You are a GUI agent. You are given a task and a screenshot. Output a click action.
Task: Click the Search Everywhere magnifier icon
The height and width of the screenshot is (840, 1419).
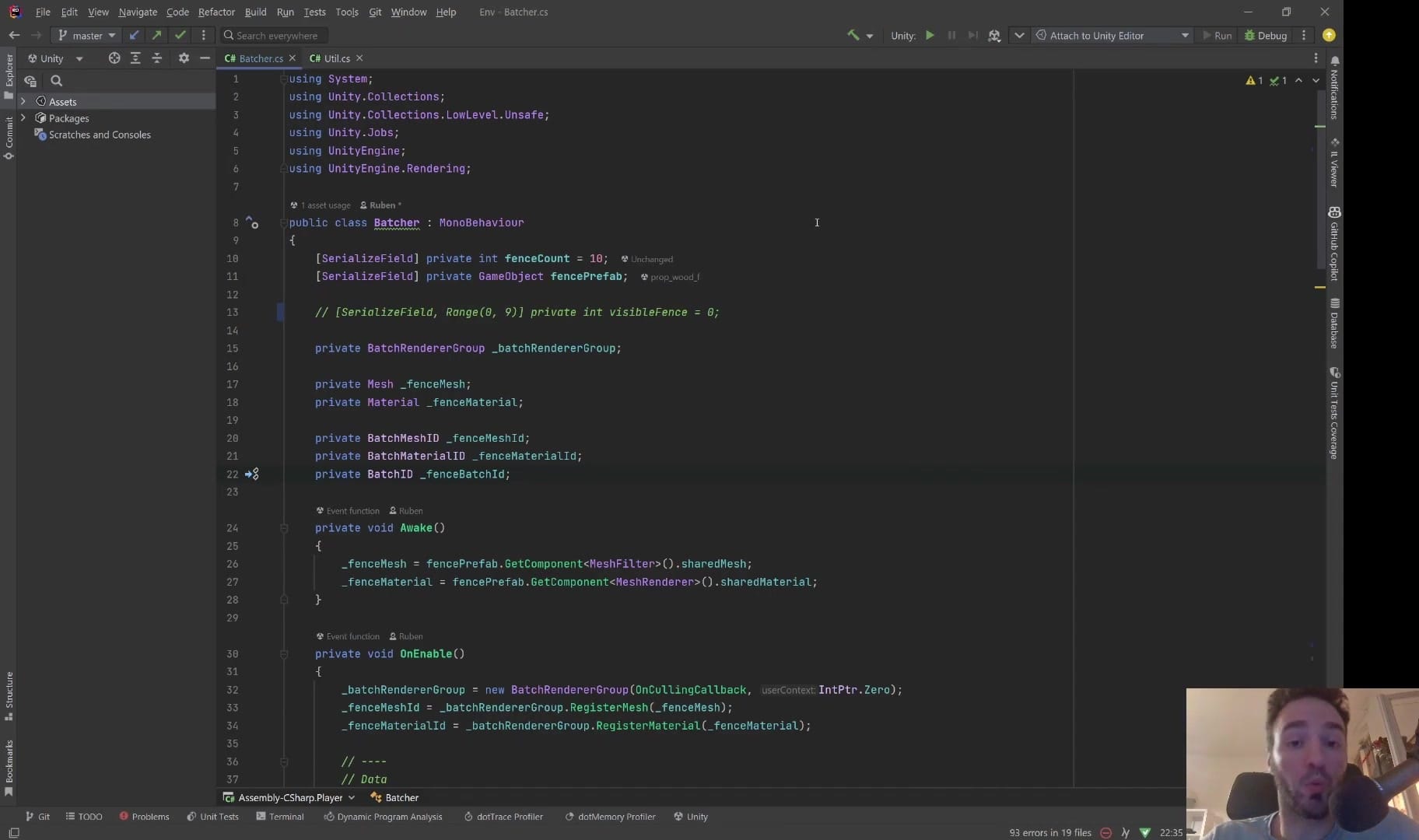pyautogui.click(x=230, y=35)
